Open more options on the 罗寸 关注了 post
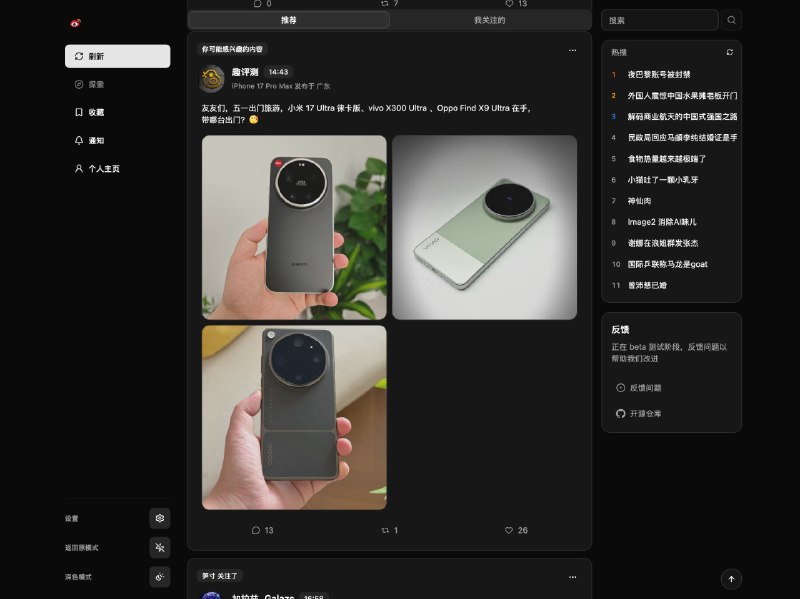Viewport: 800px width, 599px height. tap(572, 577)
